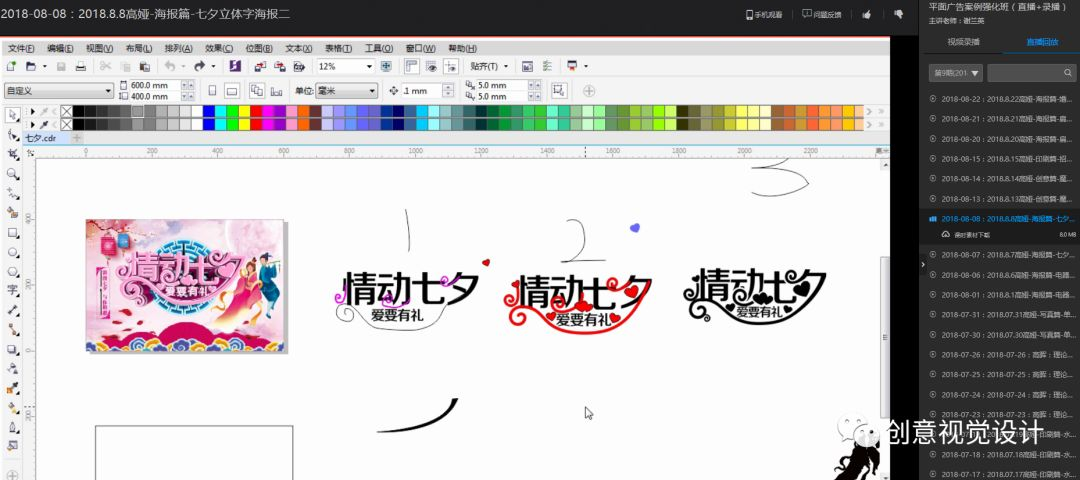
Task: Click the page width 600.0 mm field
Action: pyautogui.click(x=155, y=85)
